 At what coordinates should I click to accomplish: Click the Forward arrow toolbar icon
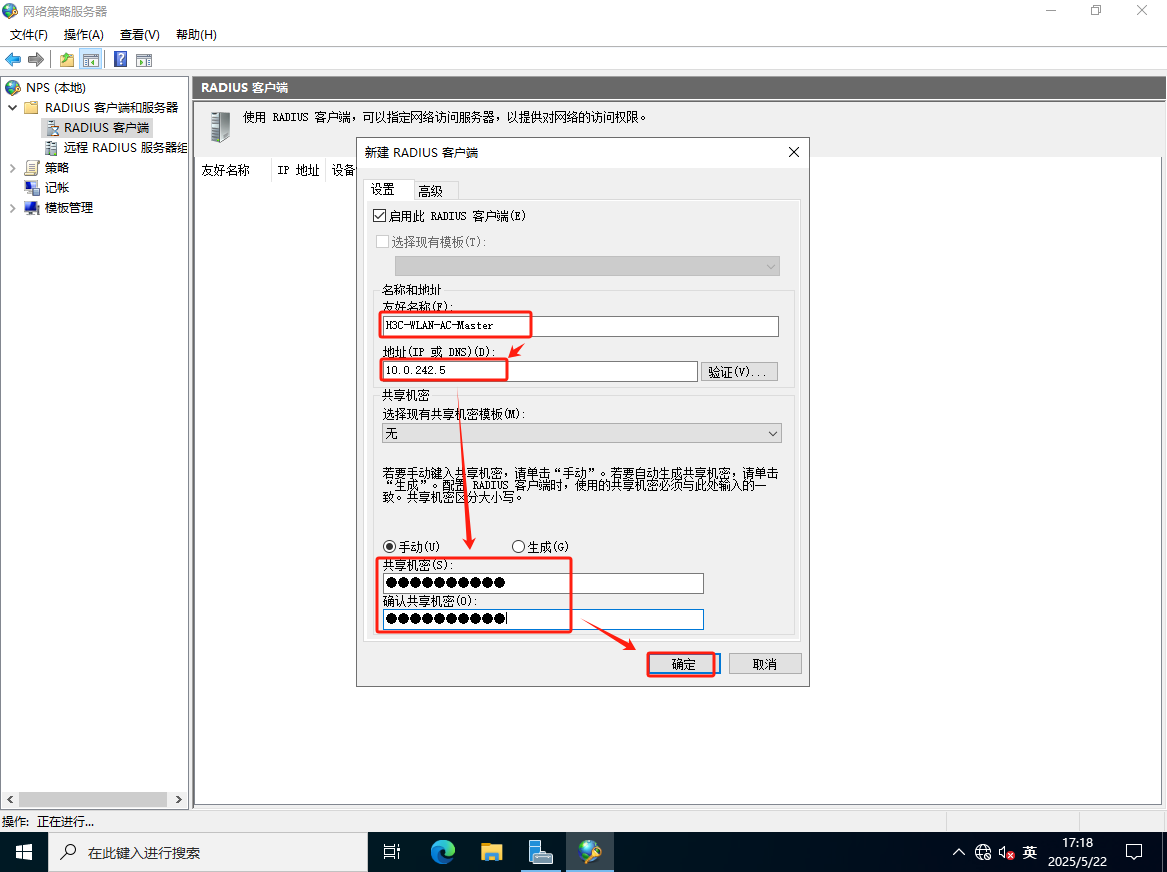pyautogui.click(x=35, y=60)
